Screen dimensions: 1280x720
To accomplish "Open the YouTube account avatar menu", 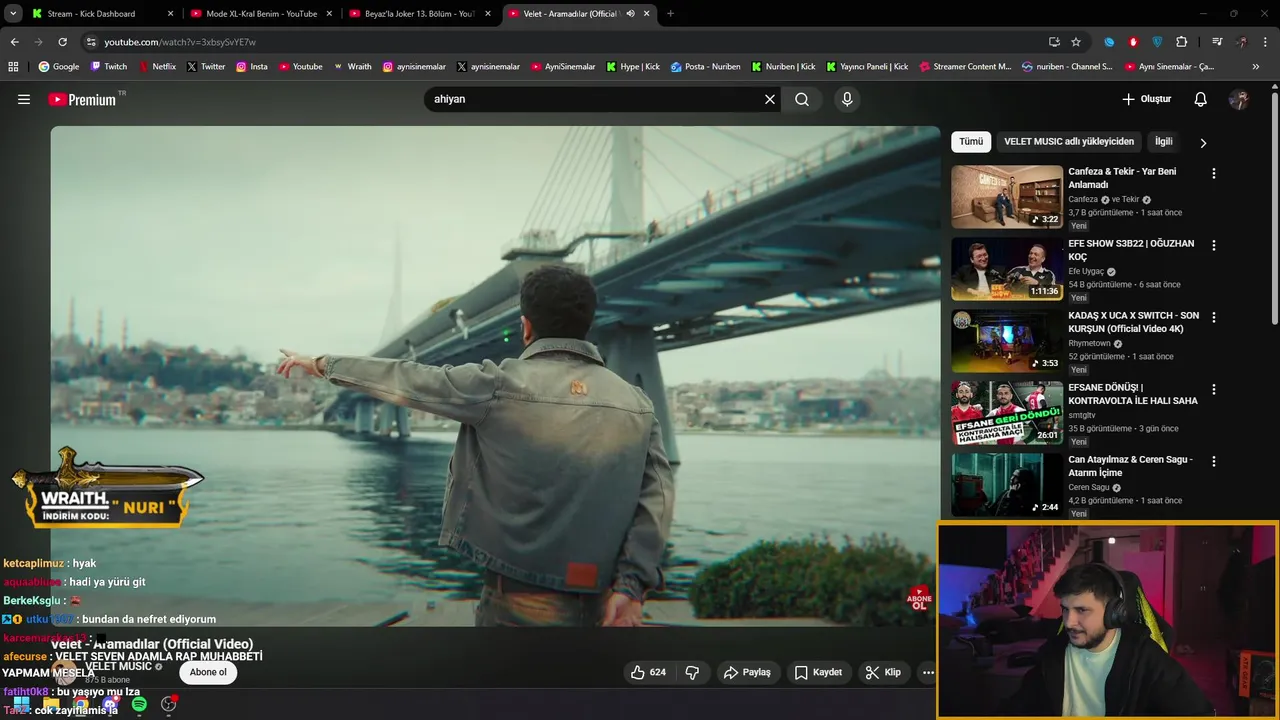I will coord(1239,99).
